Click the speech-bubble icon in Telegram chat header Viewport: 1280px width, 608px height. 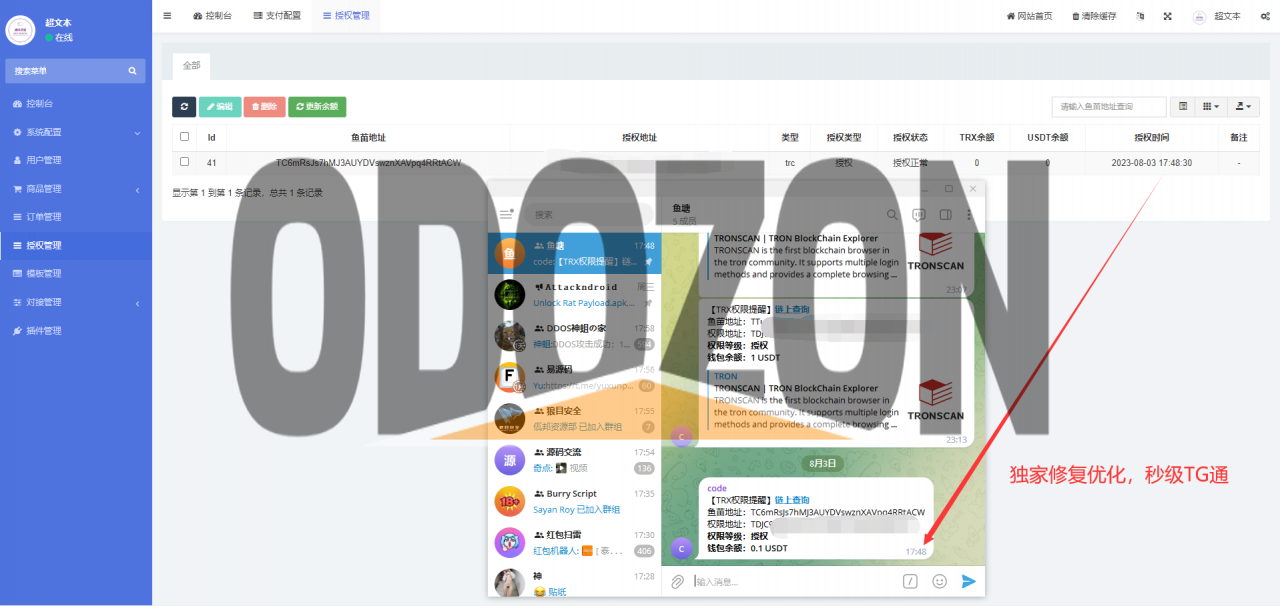(x=918, y=214)
